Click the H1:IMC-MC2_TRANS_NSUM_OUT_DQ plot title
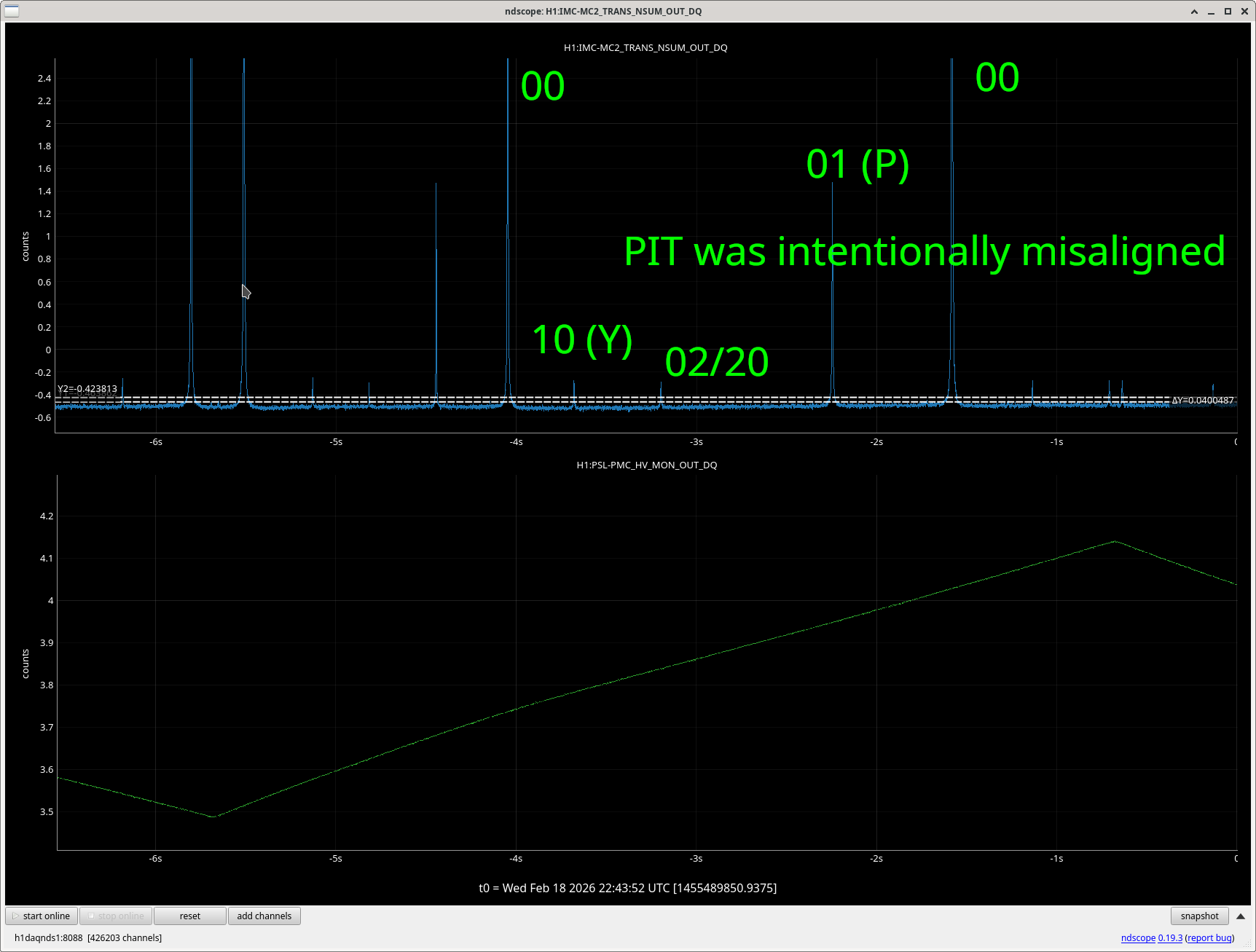 point(645,47)
